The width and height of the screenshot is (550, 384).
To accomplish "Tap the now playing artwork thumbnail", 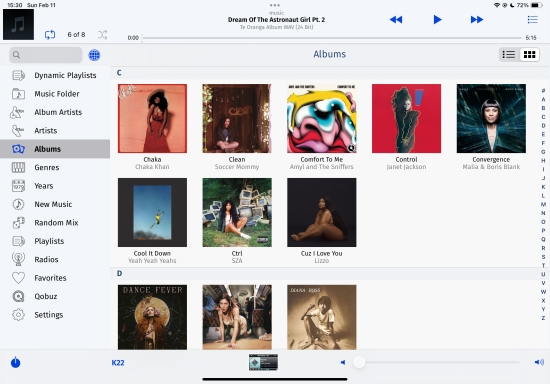I will [x=18, y=25].
